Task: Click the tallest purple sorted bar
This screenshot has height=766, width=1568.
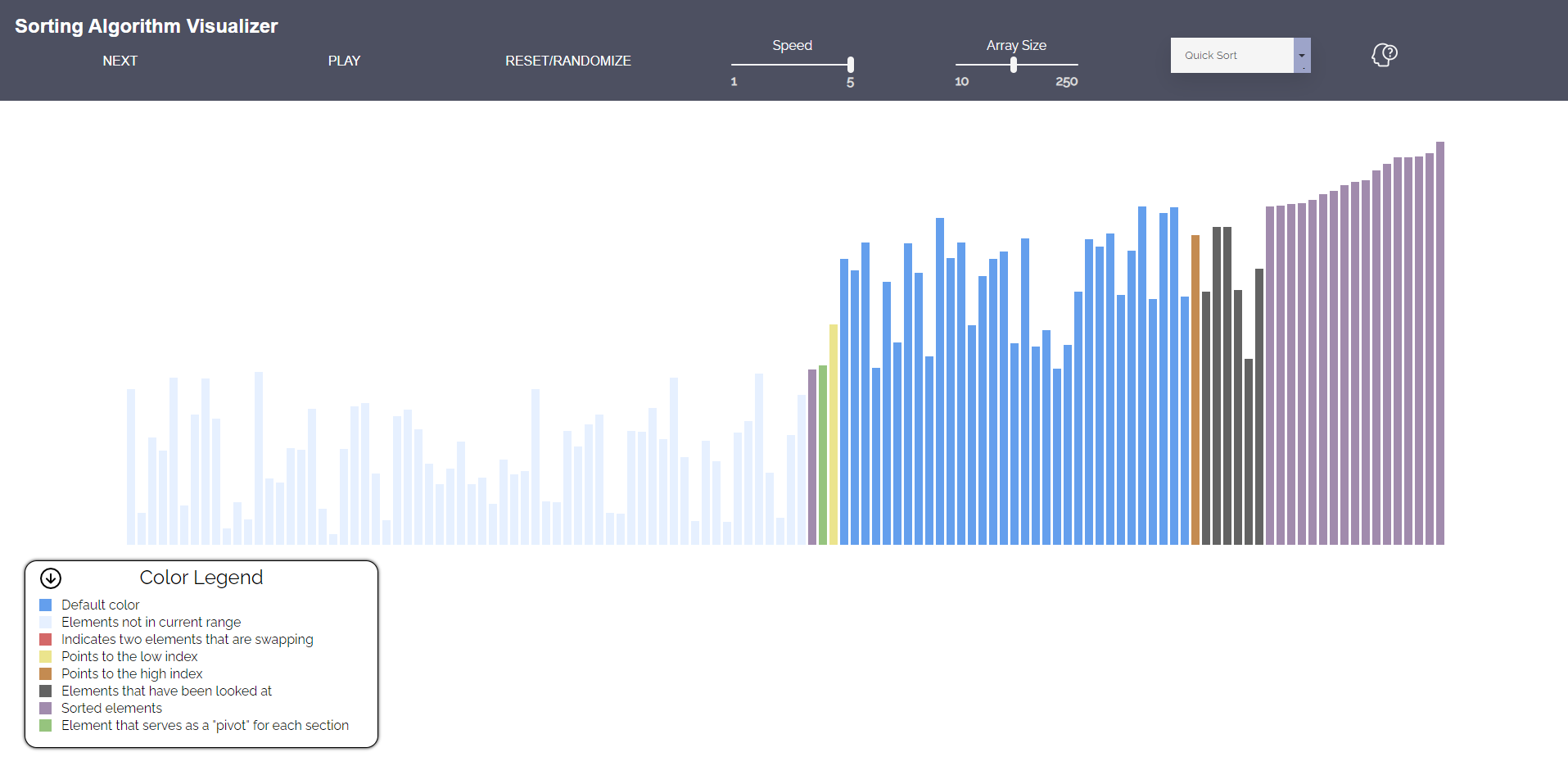Action: (x=1439, y=344)
